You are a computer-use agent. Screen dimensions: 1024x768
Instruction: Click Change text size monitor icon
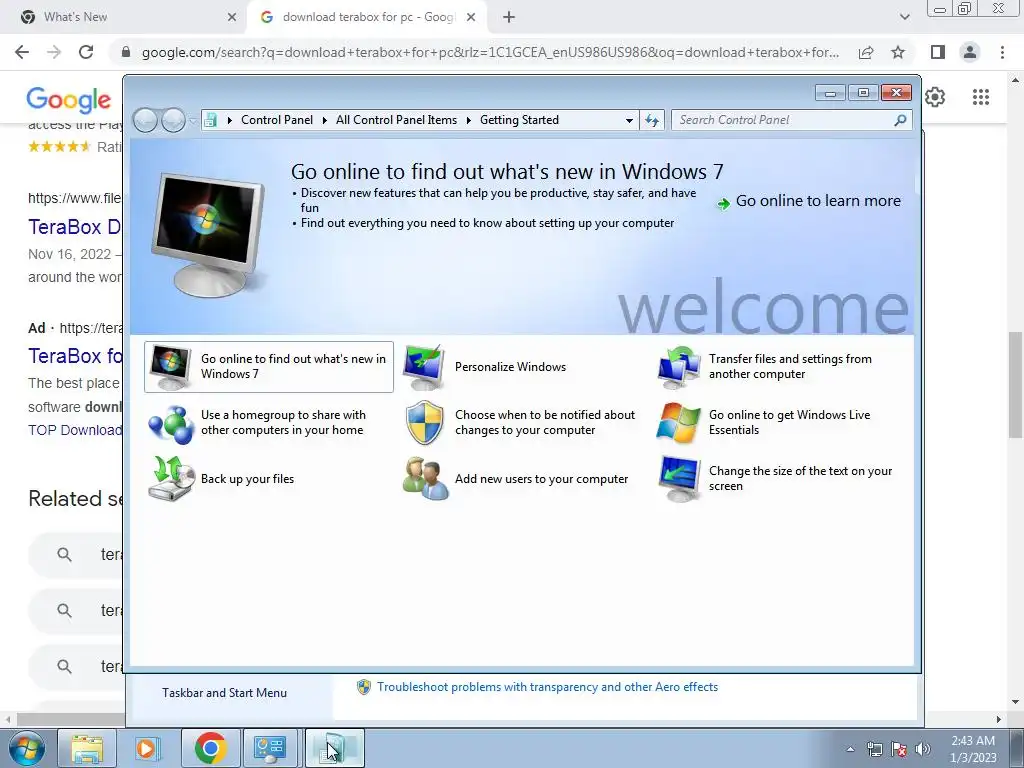point(679,479)
